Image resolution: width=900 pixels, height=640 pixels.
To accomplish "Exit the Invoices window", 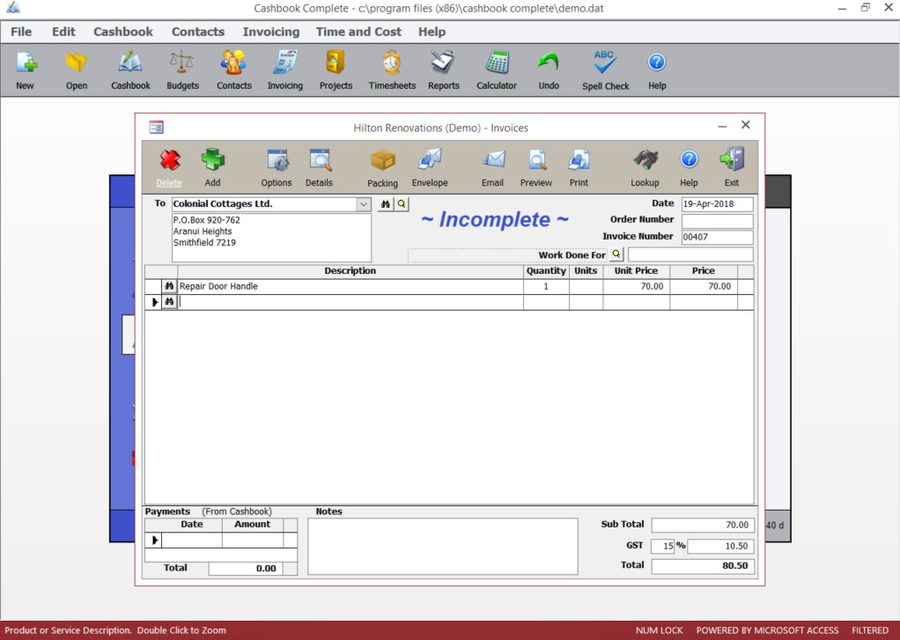I will 732,159.
